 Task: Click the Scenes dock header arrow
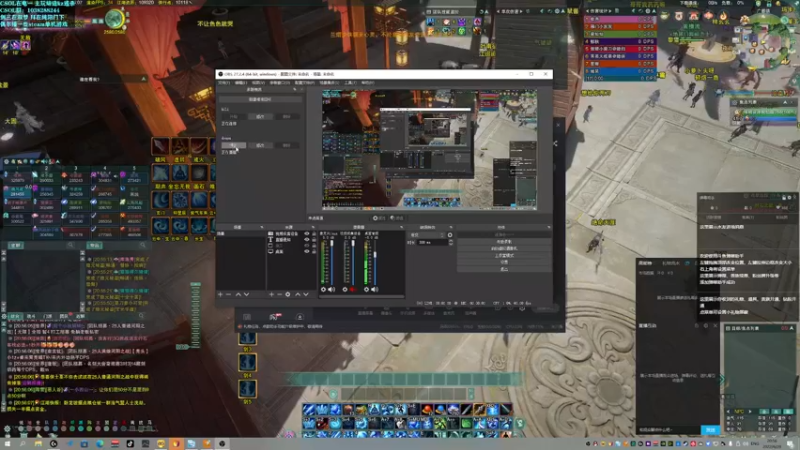[x=262, y=227]
